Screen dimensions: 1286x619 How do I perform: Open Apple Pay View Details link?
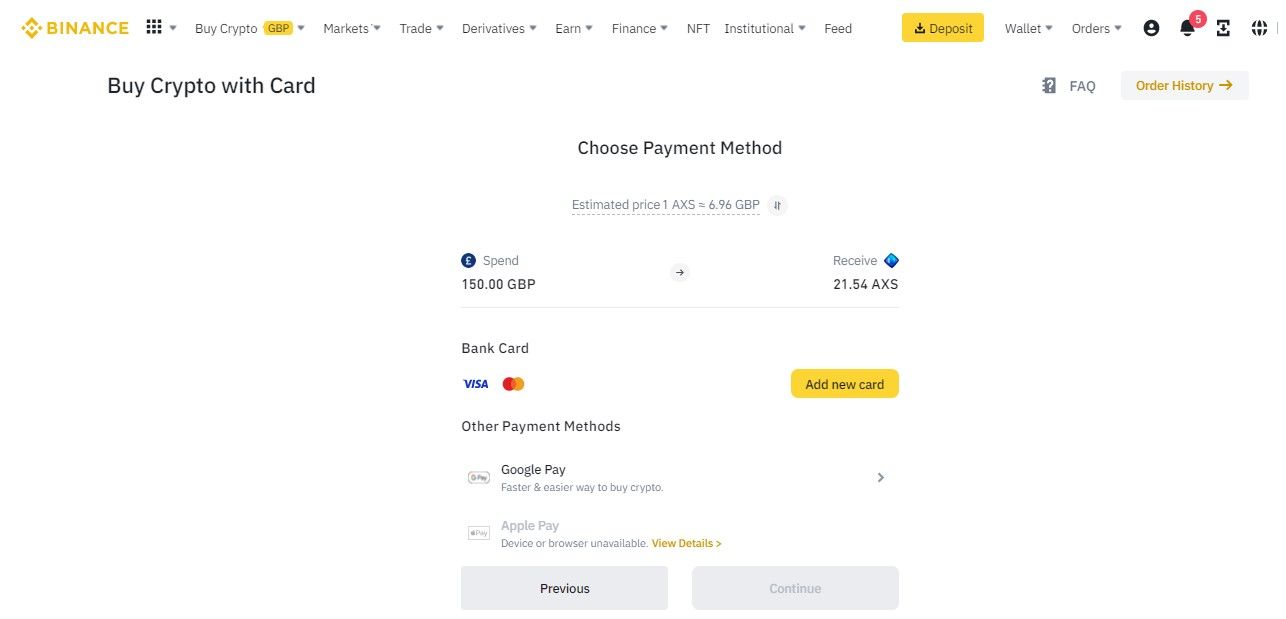coord(686,543)
